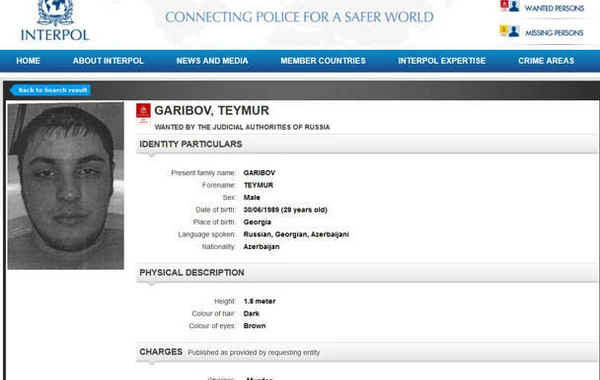Open the ABOUT INTERPOL menu

pos(108,61)
